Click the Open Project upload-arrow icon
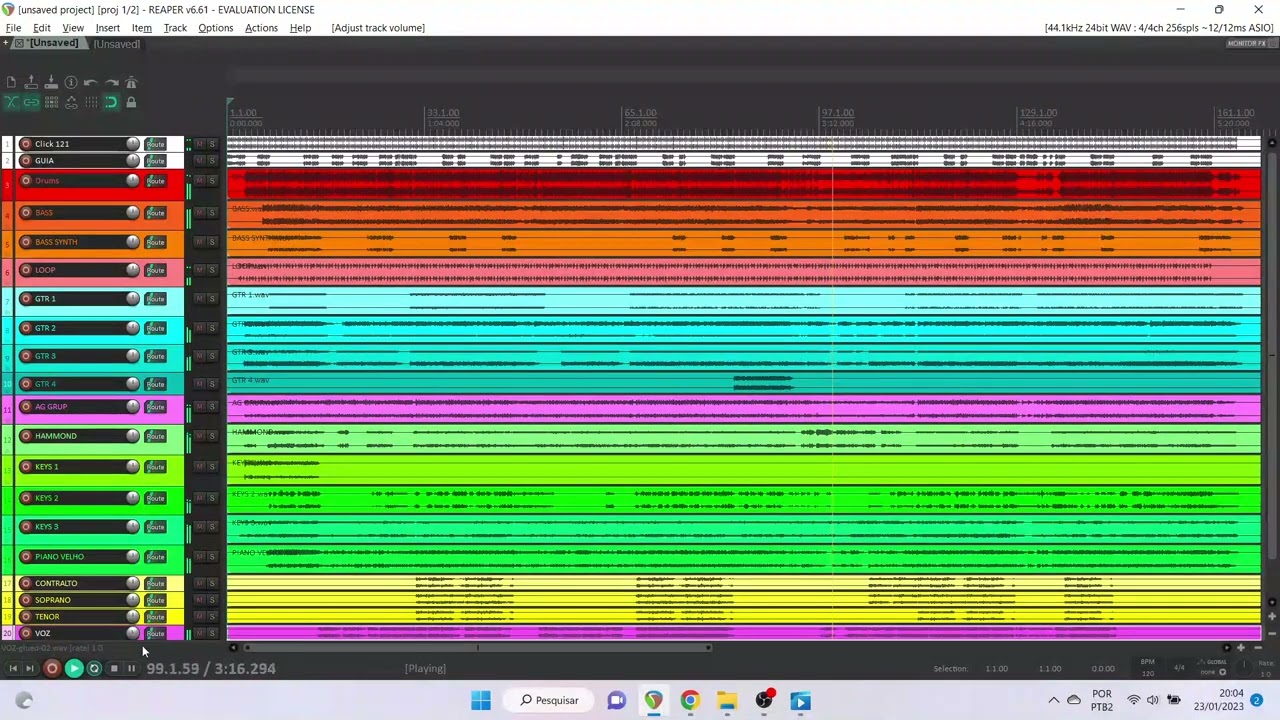1280x720 pixels. 31,83
